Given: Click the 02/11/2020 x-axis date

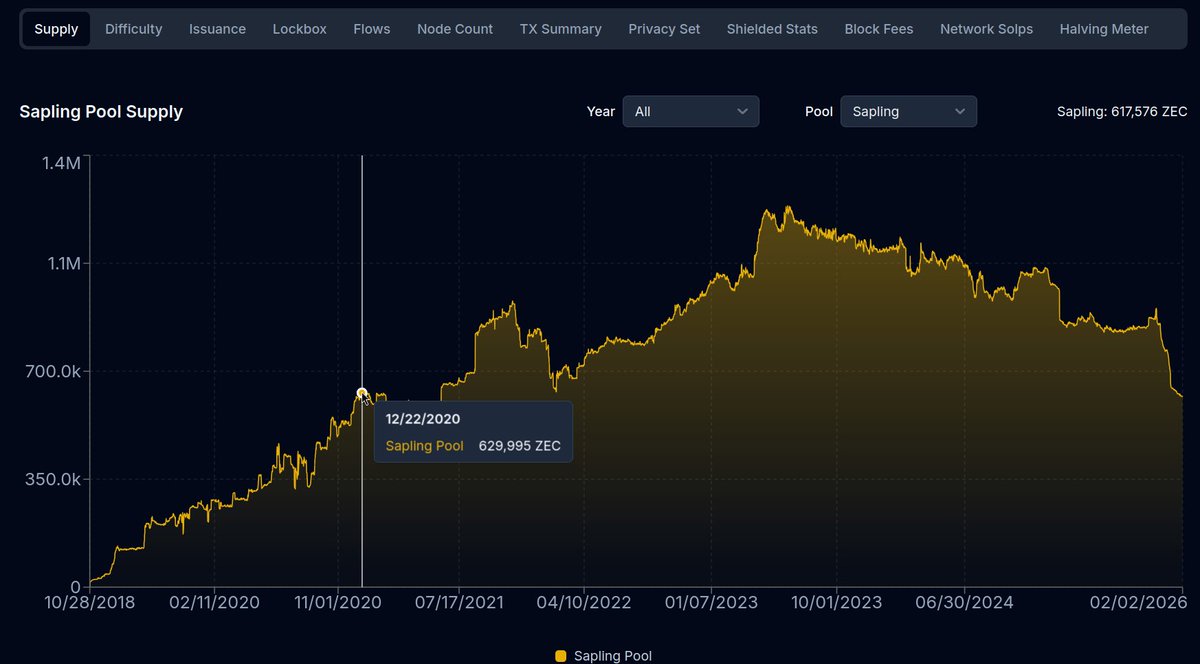Looking at the screenshot, I should click(x=214, y=602).
